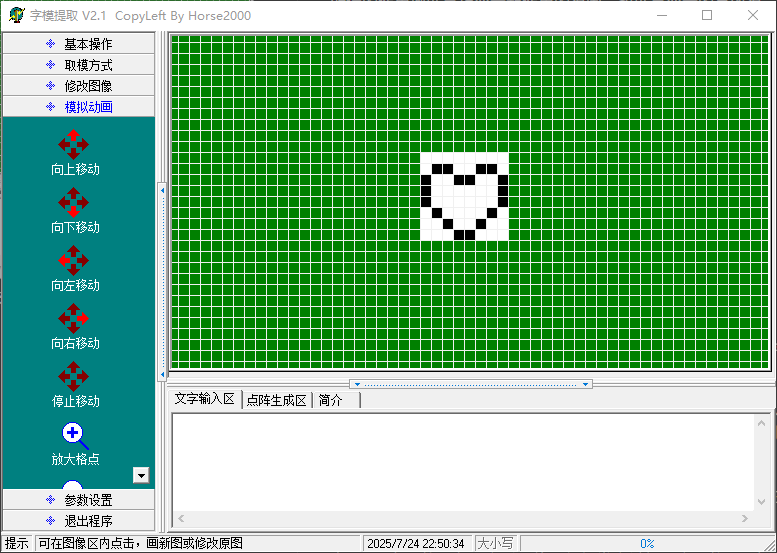Click the label 向上移动

75,169
